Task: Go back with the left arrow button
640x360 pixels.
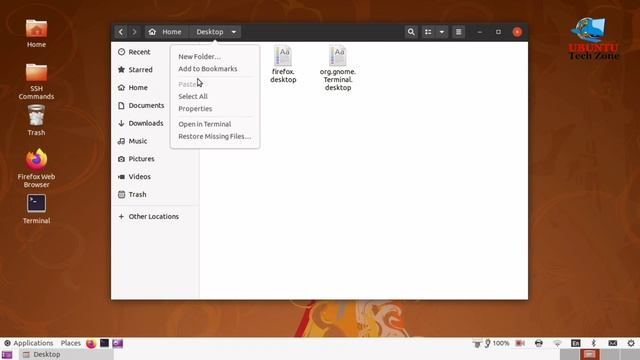Action: (121, 32)
